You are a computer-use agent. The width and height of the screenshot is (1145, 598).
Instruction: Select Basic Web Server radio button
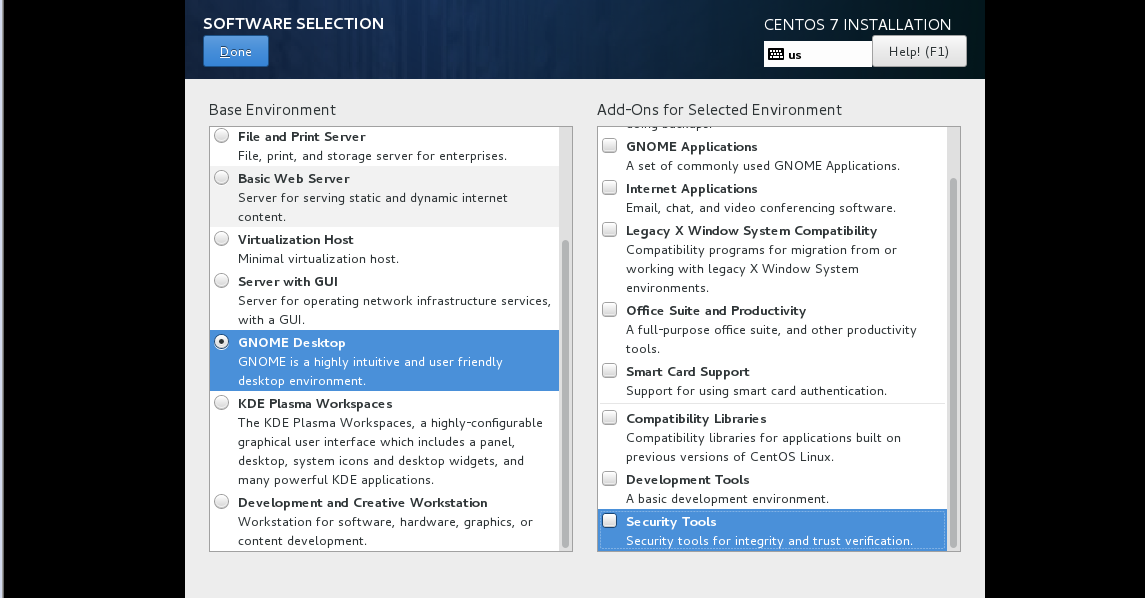tap(221, 177)
